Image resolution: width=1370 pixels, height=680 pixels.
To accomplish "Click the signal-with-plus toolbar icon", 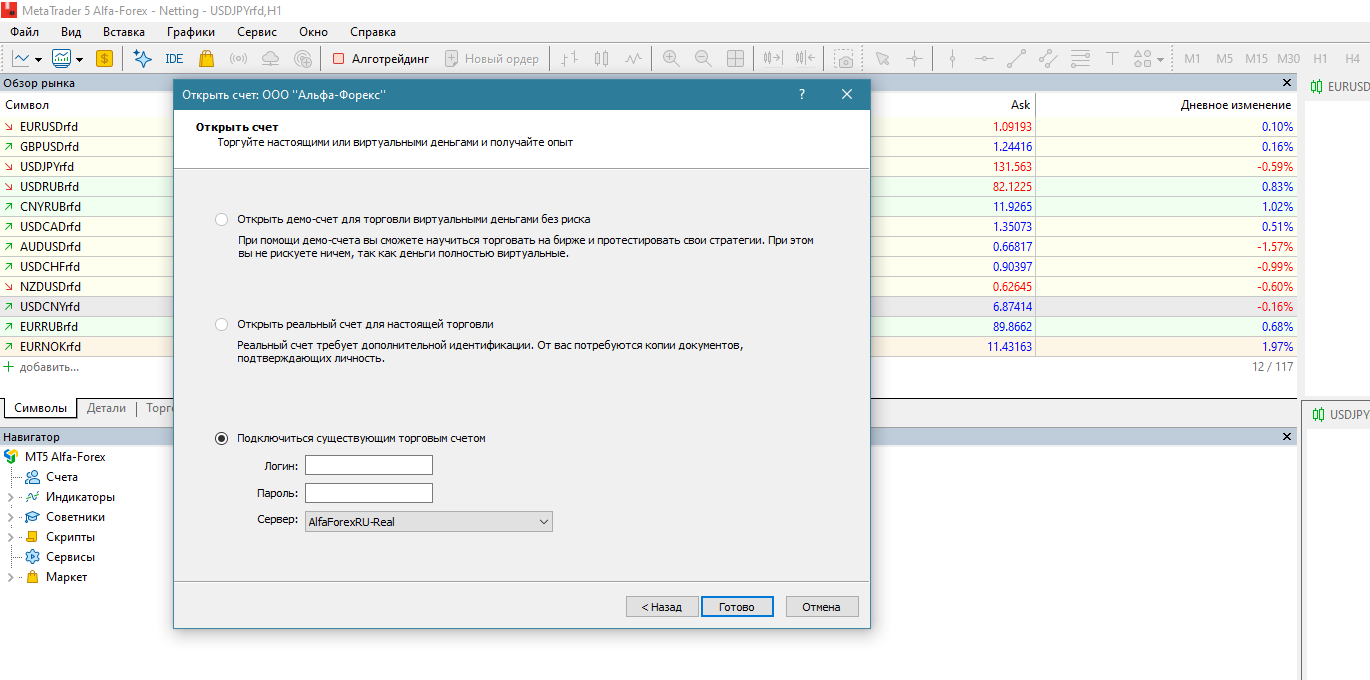I will click(x=302, y=59).
